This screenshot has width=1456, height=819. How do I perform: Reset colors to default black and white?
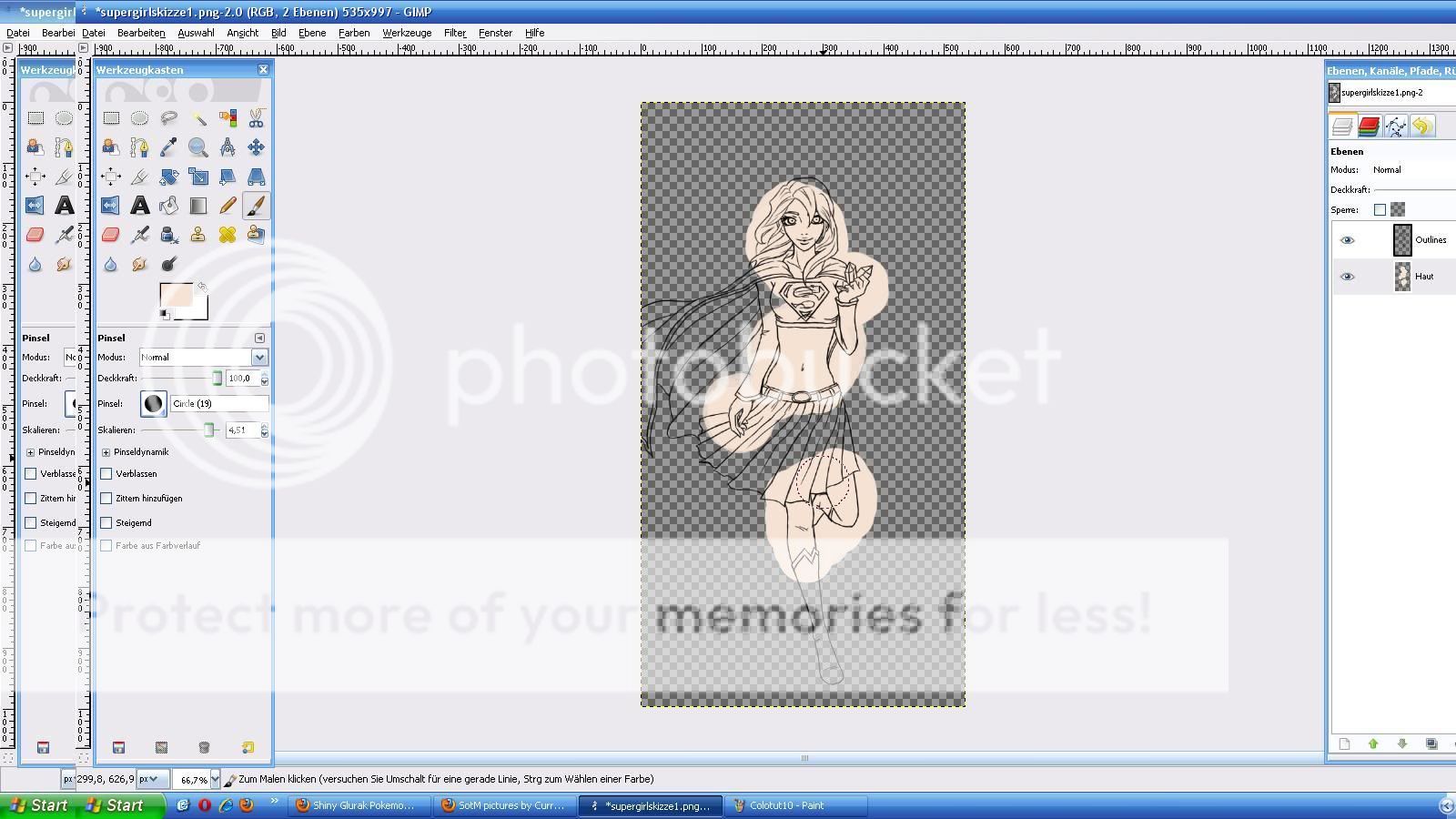tap(164, 315)
